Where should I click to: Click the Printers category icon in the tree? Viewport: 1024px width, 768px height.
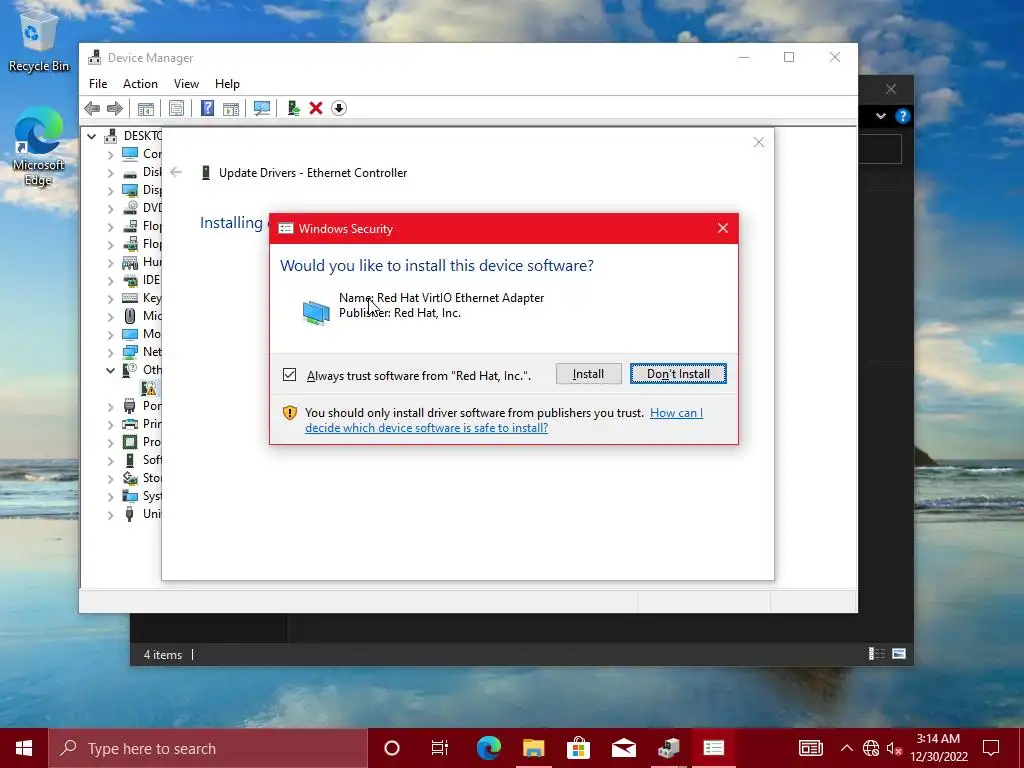coord(130,424)
